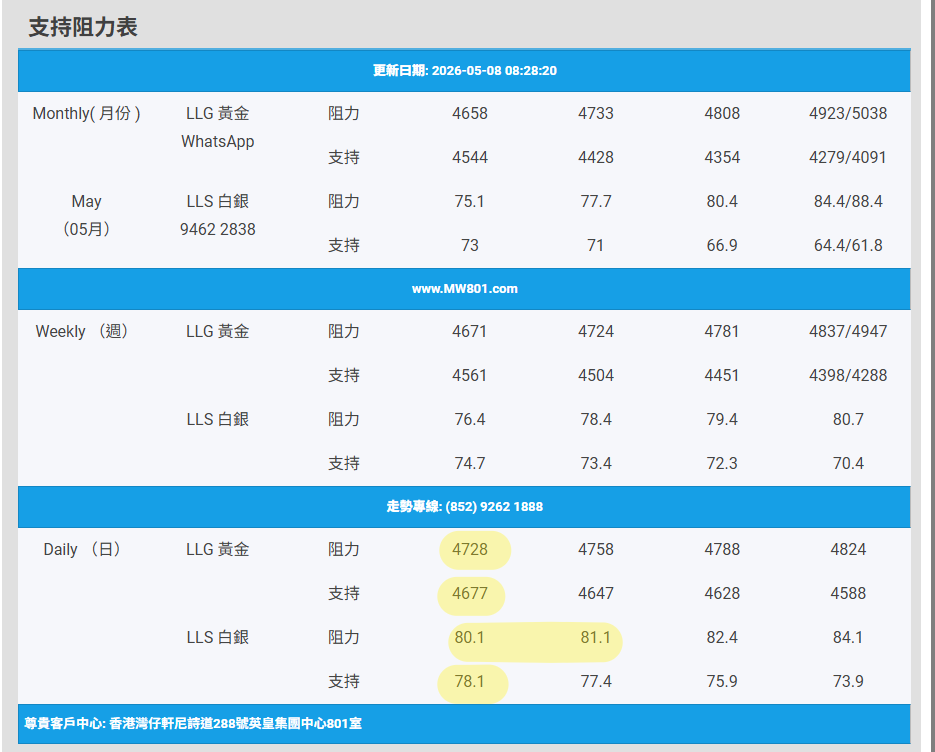The image size is (935, 752).
Task: Select monthly gold support 4279/4091
Action: (x=848, y=157)
